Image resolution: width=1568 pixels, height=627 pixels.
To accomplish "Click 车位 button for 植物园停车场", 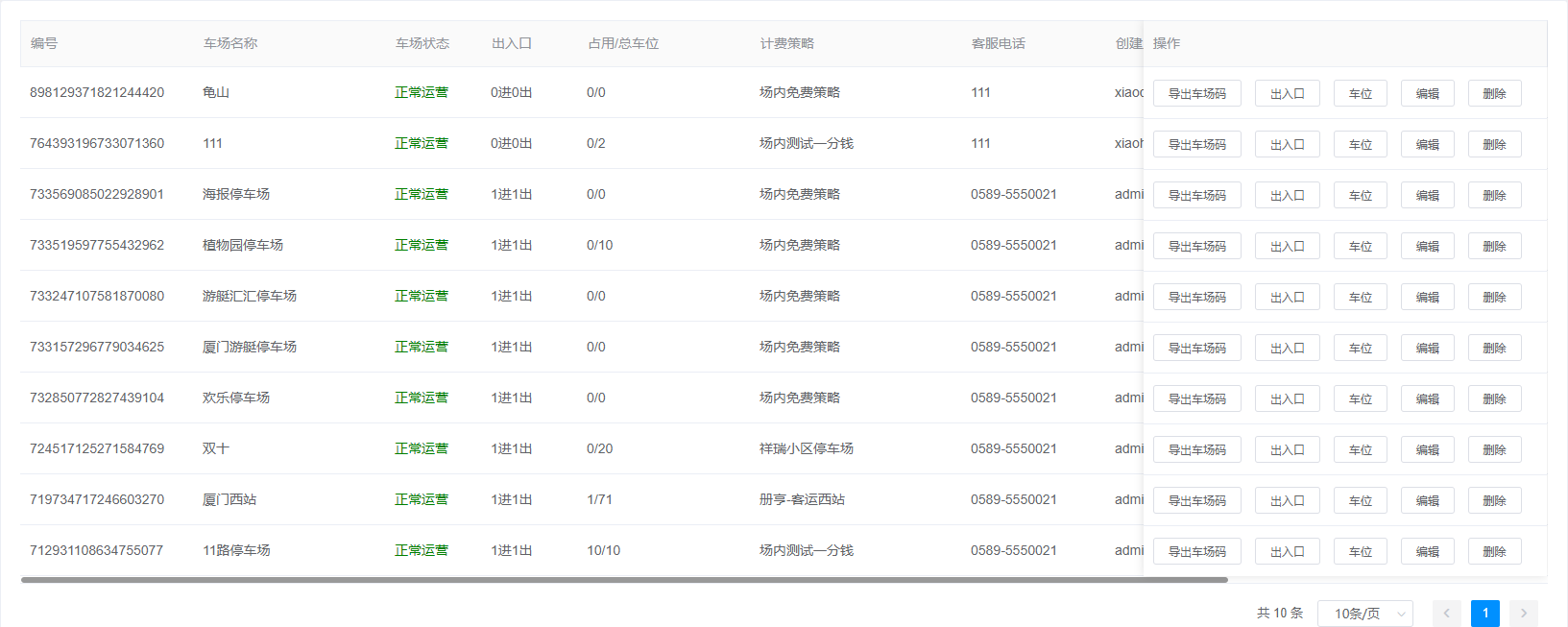I will [1360, 246].
